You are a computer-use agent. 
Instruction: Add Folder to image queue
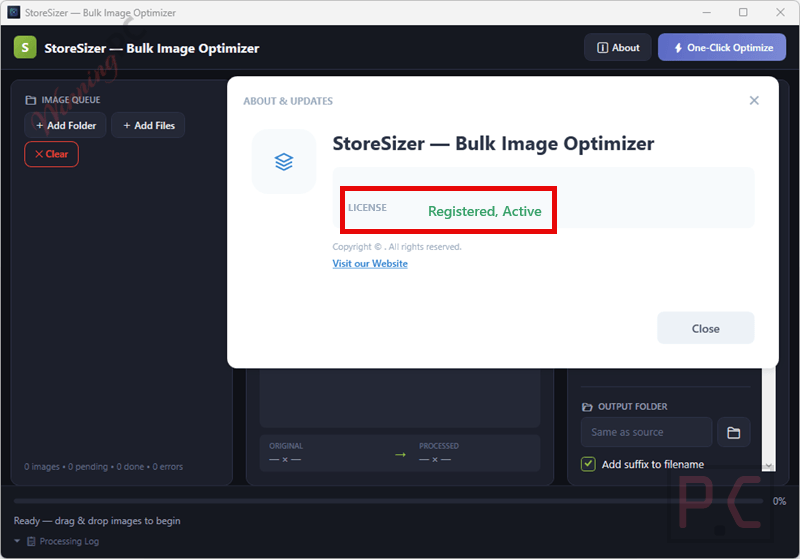click(x=65, y=125)
